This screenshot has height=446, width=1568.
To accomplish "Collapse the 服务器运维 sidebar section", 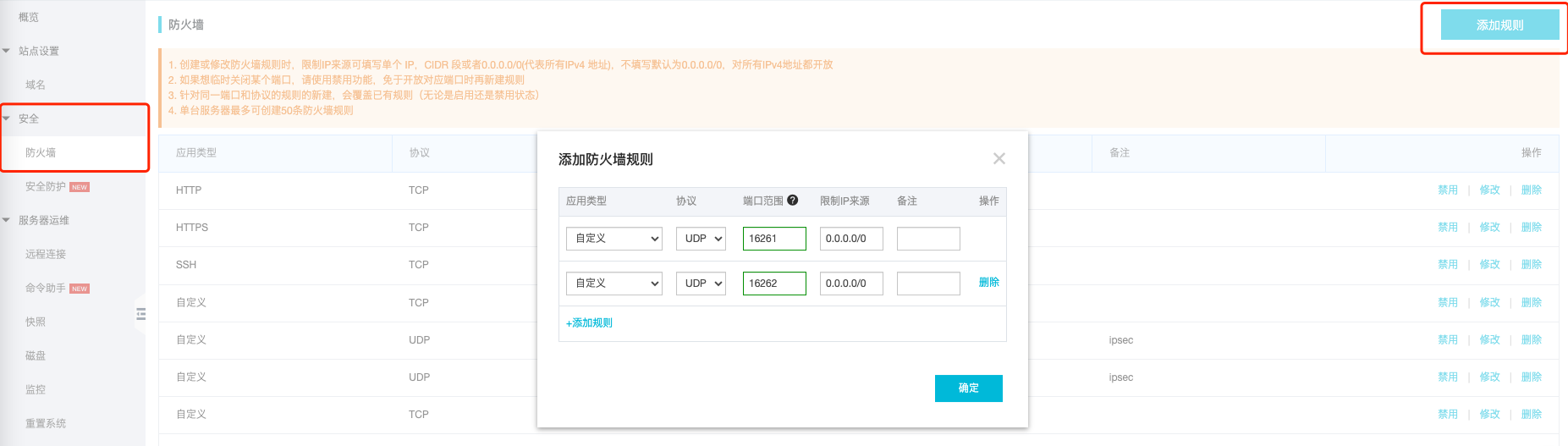I will [7, 220].
